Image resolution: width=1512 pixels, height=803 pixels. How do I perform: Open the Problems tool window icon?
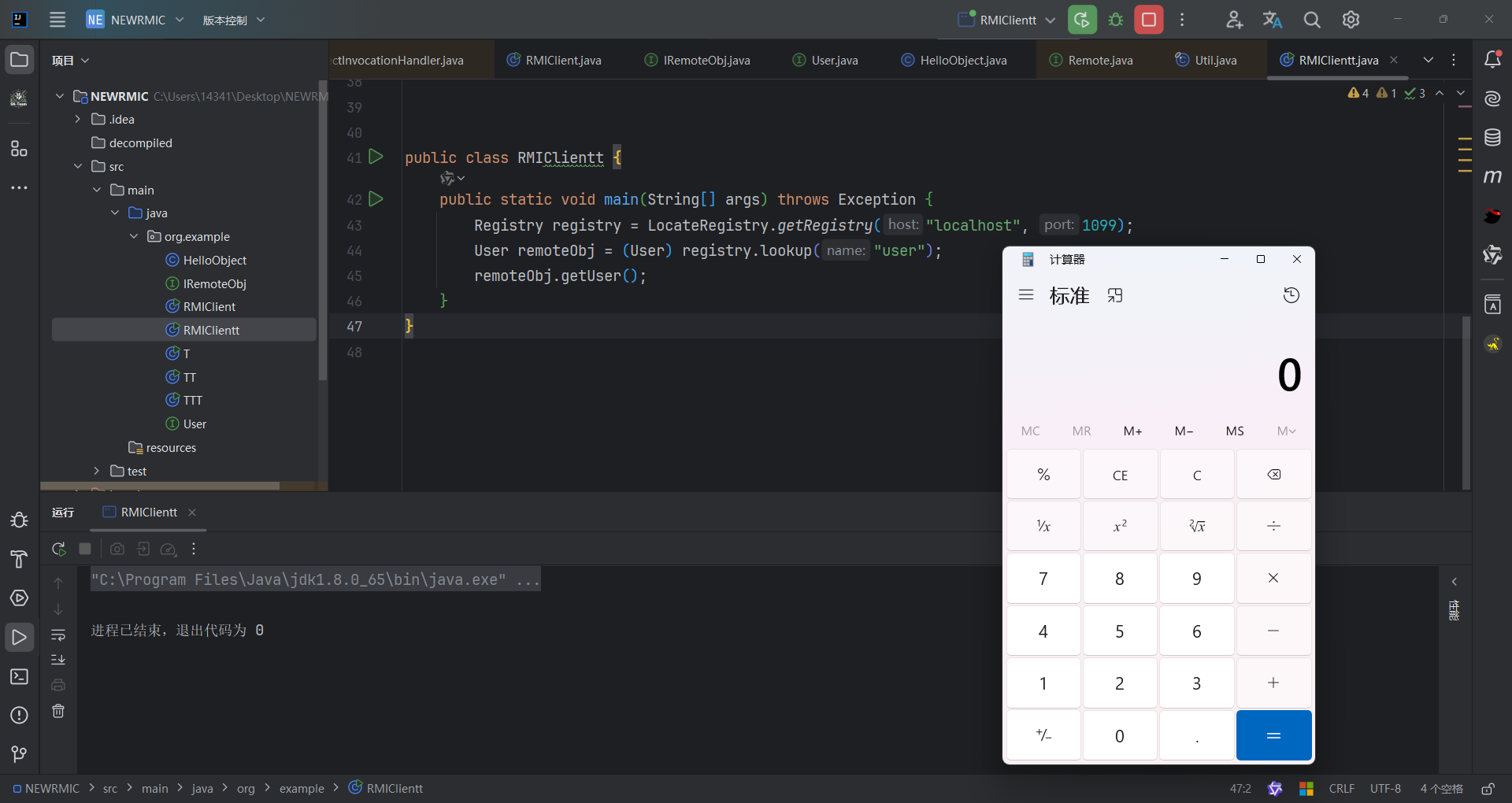[x=20, y=715]
